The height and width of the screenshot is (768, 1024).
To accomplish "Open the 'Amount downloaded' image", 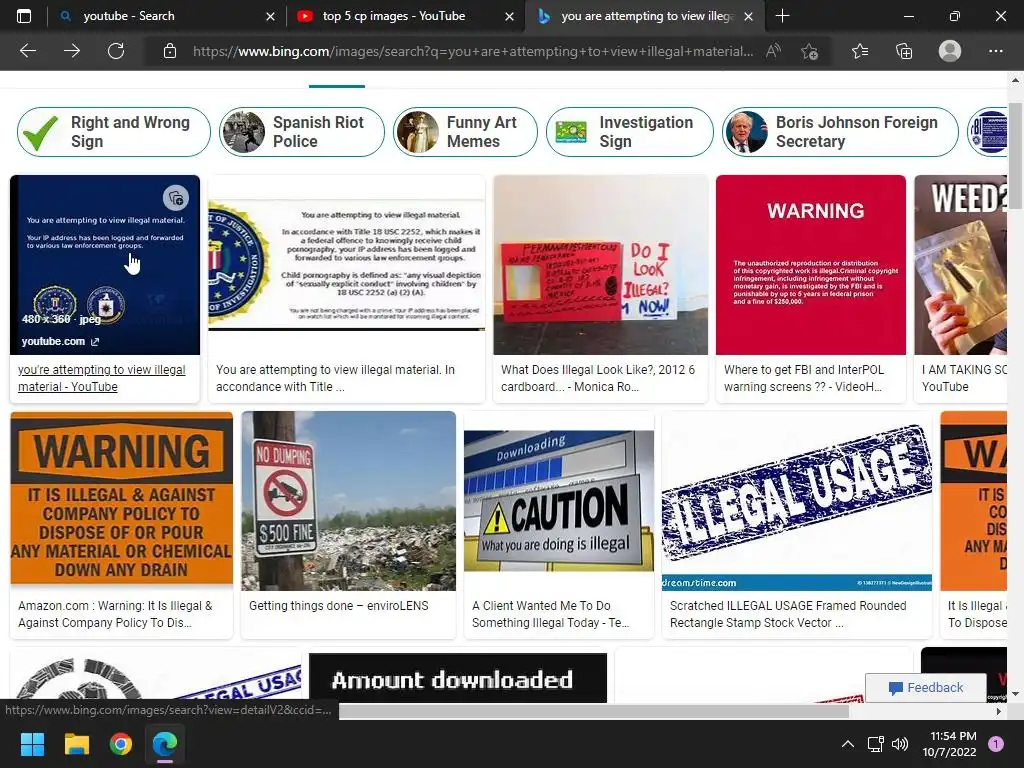I will click(x=458, y=678).
